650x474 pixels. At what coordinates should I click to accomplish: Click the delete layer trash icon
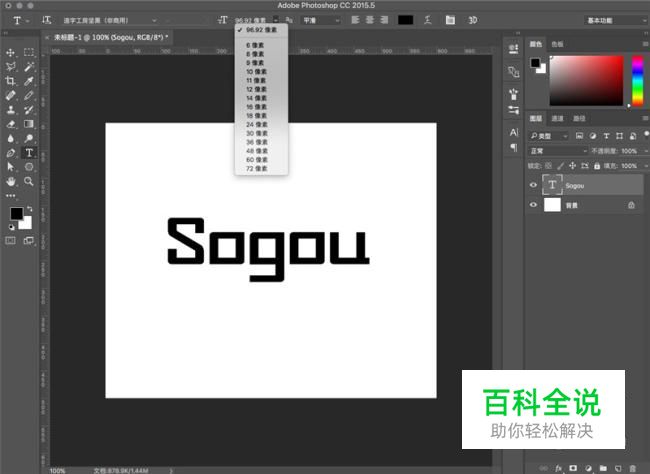click(633, 468)
